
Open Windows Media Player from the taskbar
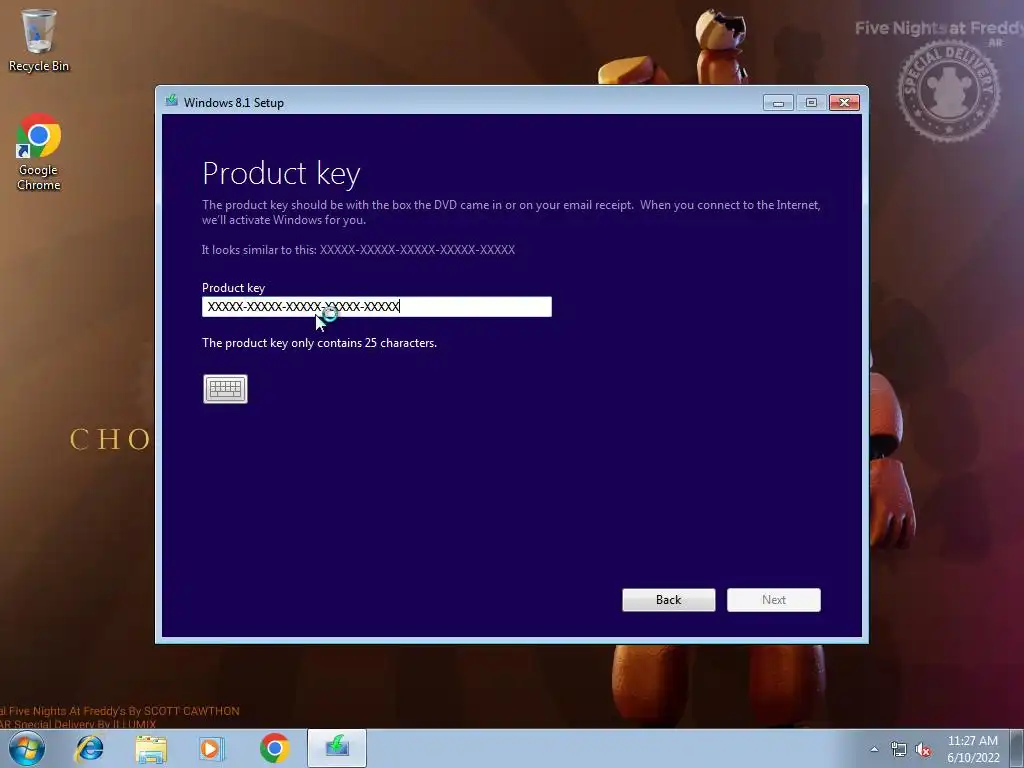[x=212, y=748]
